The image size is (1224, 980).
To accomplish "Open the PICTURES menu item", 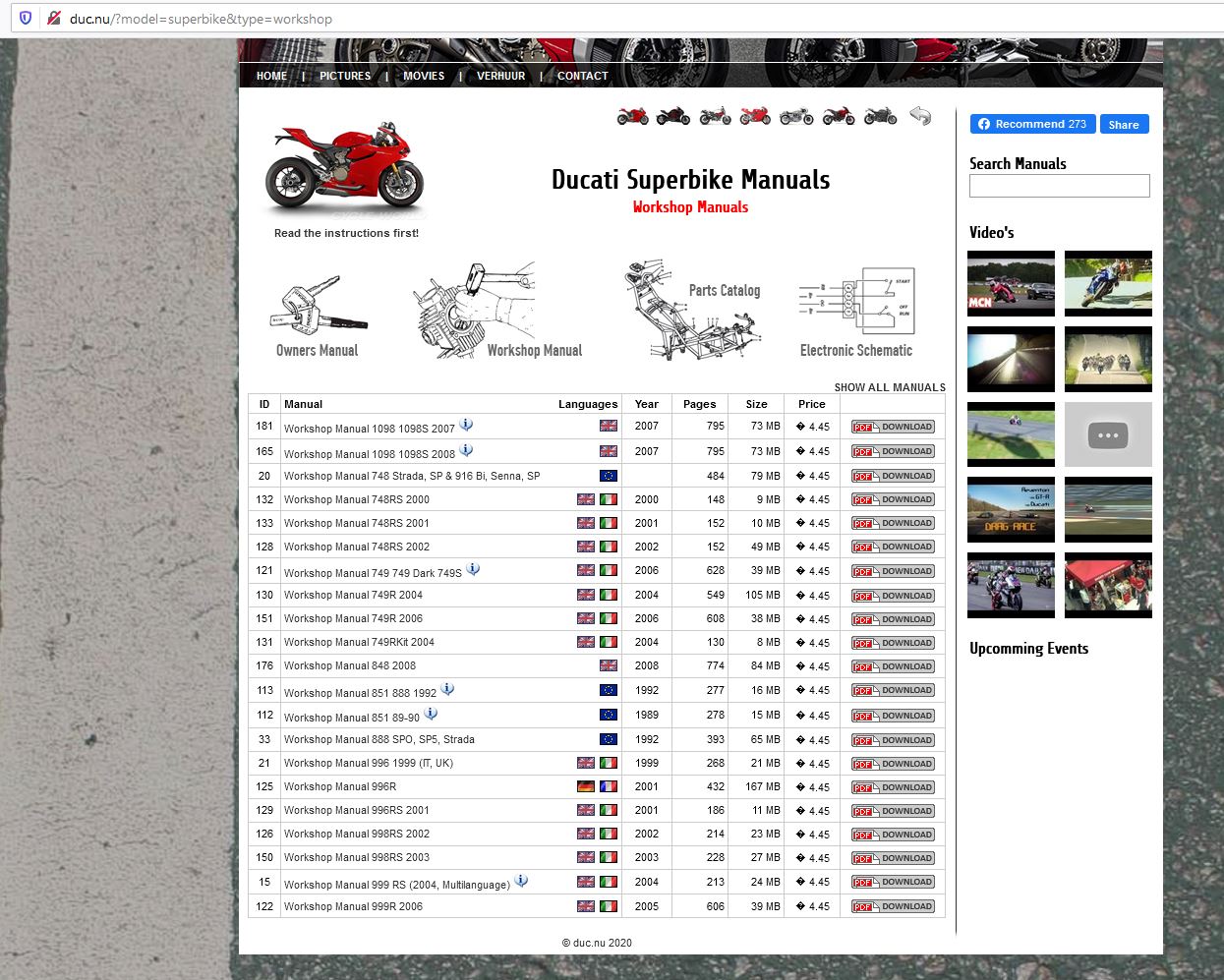I will point(345,76).
